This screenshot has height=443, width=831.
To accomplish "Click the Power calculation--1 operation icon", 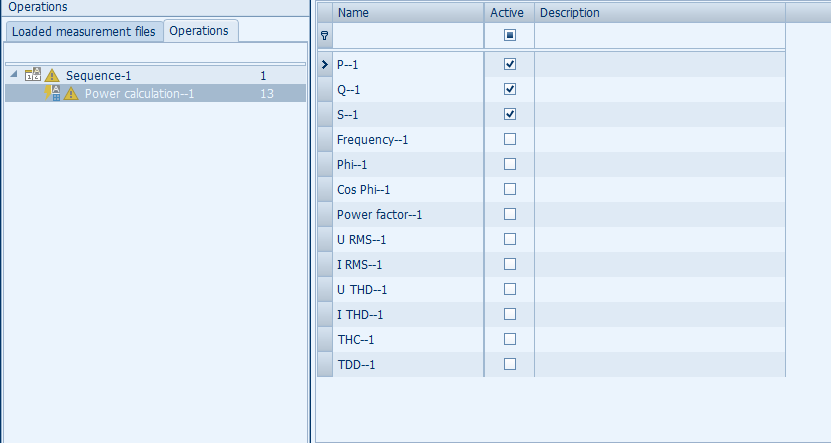I will 52,93.
